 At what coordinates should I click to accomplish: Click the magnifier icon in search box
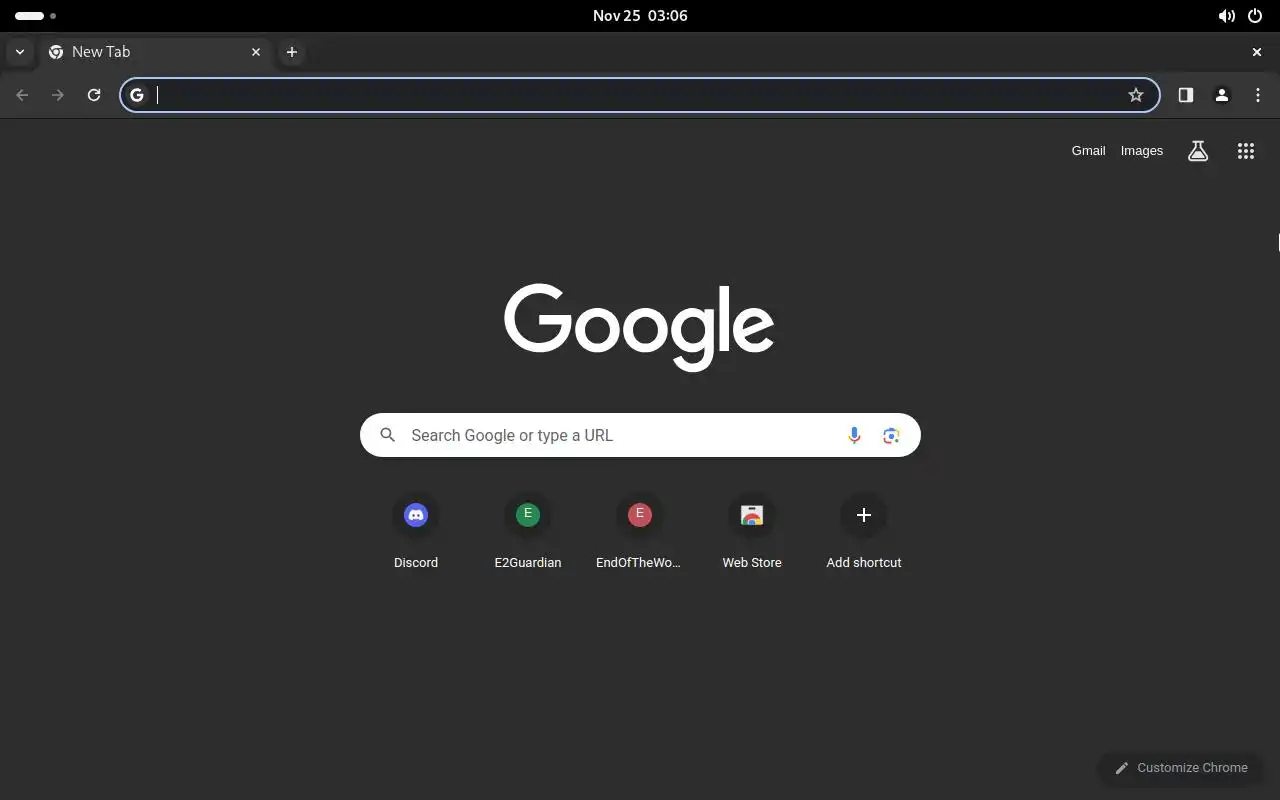click(387, 435)
